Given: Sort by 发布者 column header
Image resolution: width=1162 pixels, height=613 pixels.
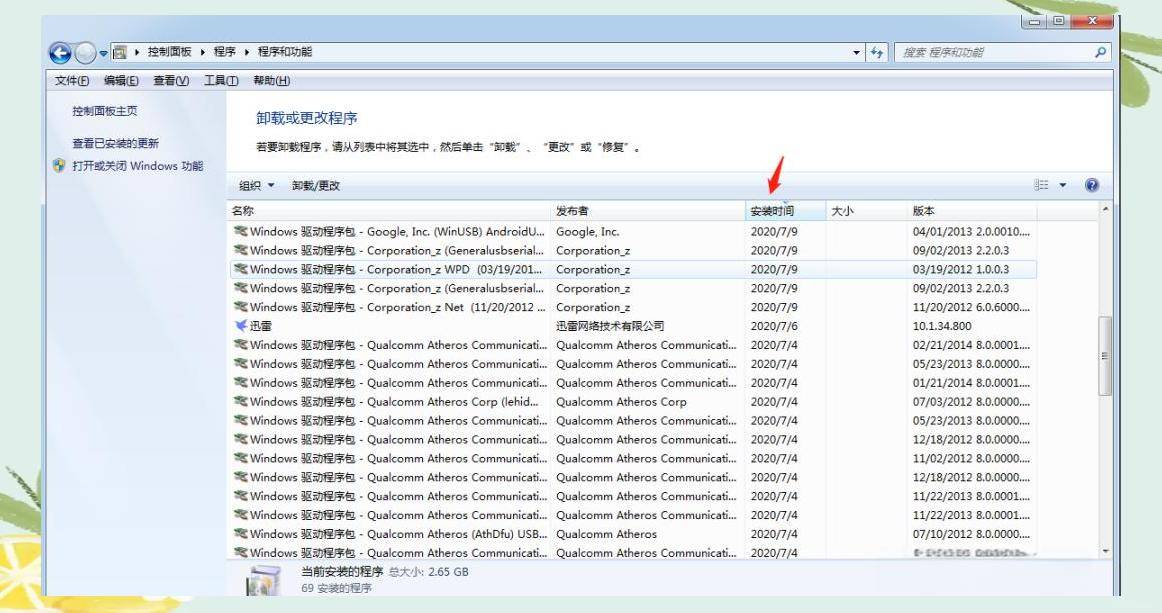Looking at the screenshot, I should (574, 212).
